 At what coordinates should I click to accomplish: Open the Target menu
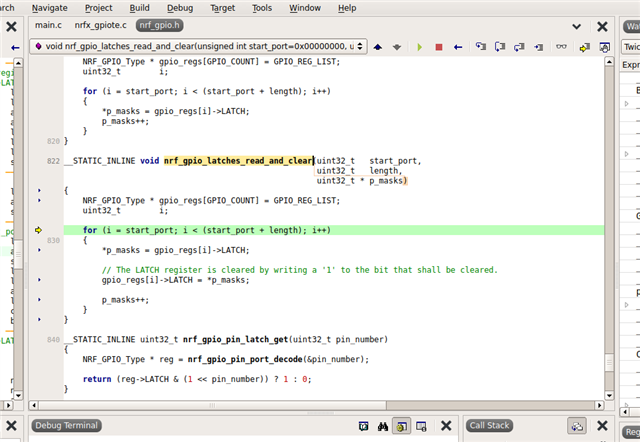tap(222, 8)
